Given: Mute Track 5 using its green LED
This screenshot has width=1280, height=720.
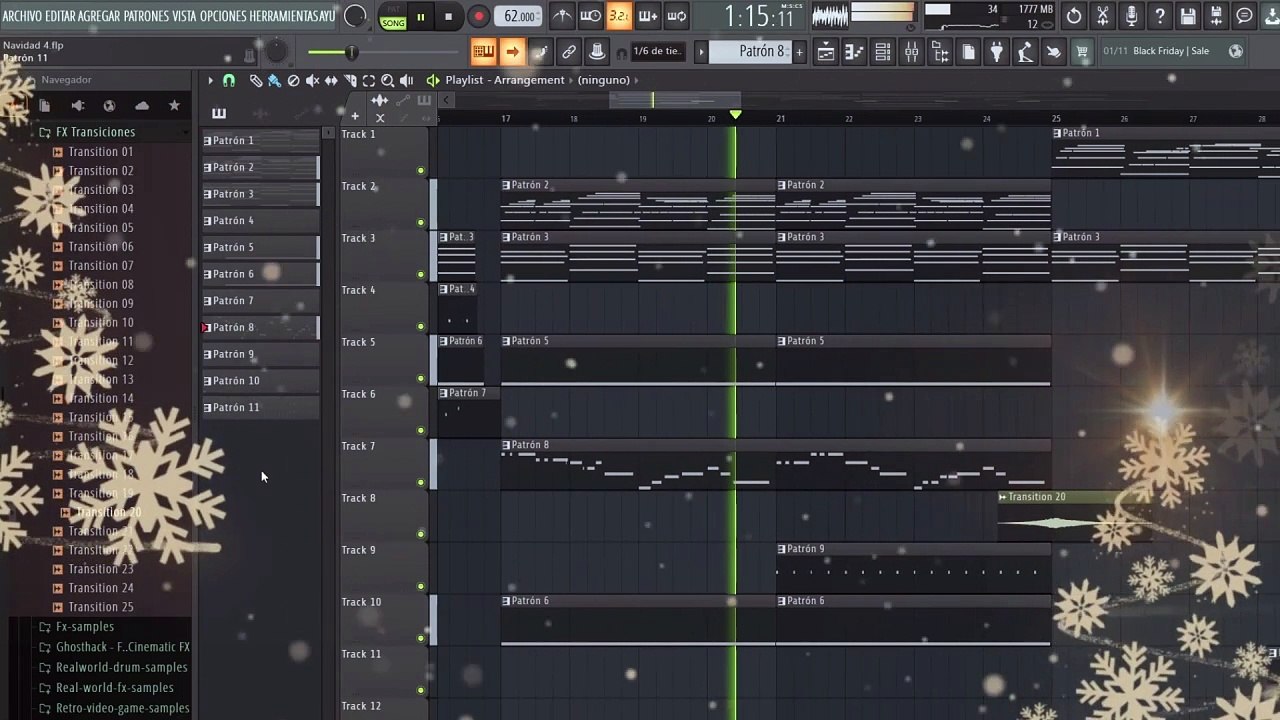Looking at the screenshot, I should (x=421, y=379).
